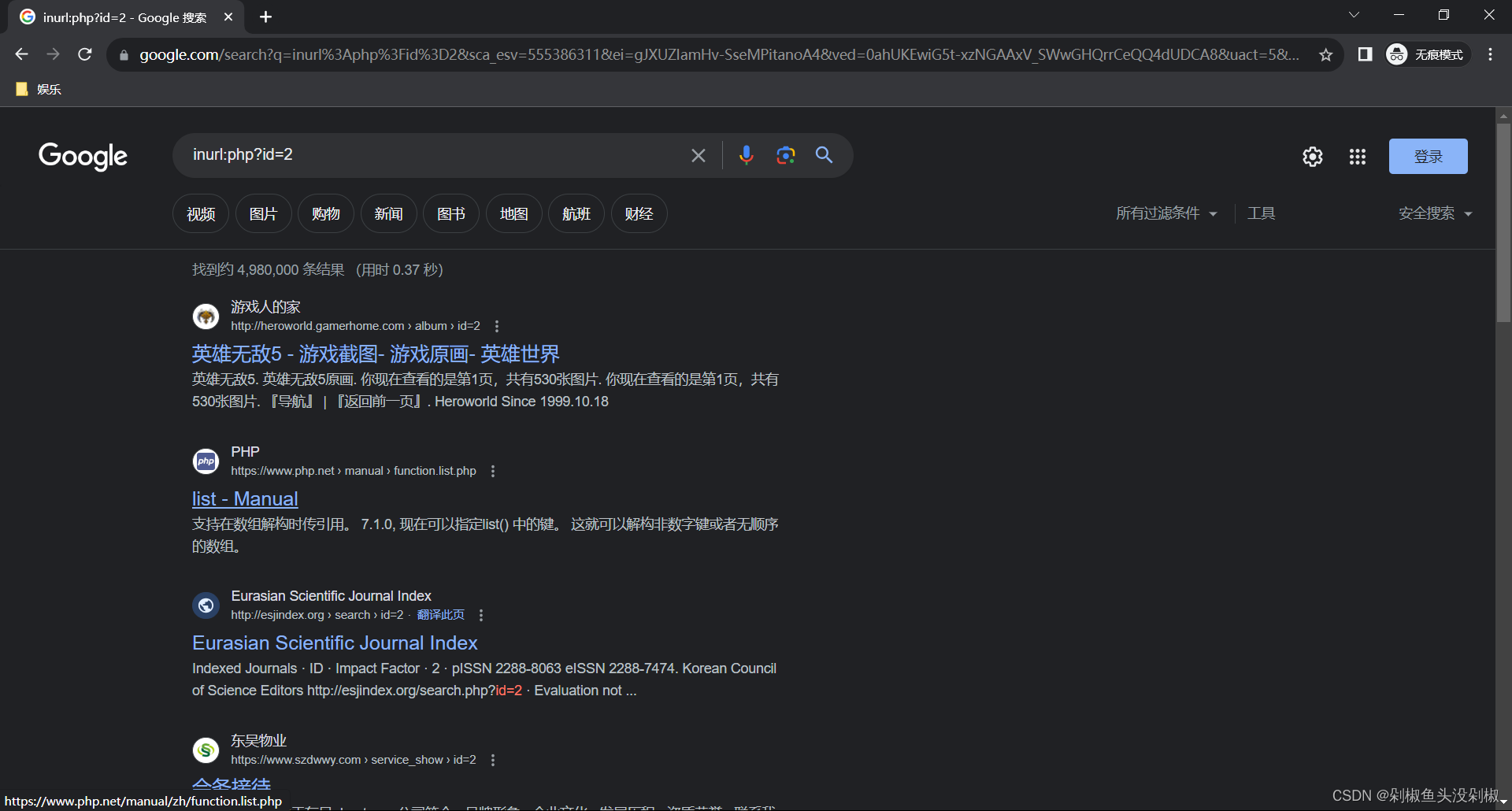Click the www.szdwwy.com URL breadcrumb

point(354,760)
